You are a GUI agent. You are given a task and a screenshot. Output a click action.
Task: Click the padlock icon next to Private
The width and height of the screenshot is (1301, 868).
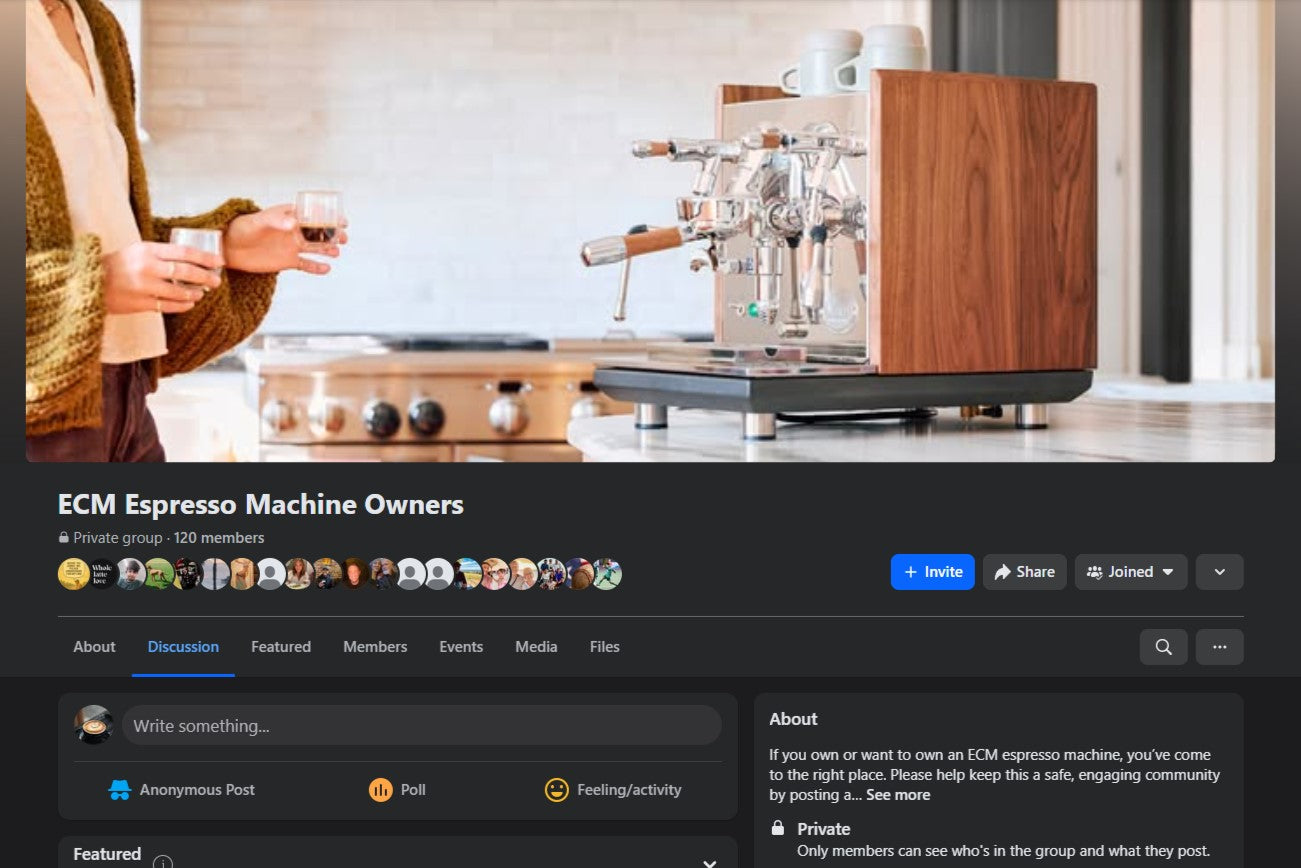(x=778, y=828)
